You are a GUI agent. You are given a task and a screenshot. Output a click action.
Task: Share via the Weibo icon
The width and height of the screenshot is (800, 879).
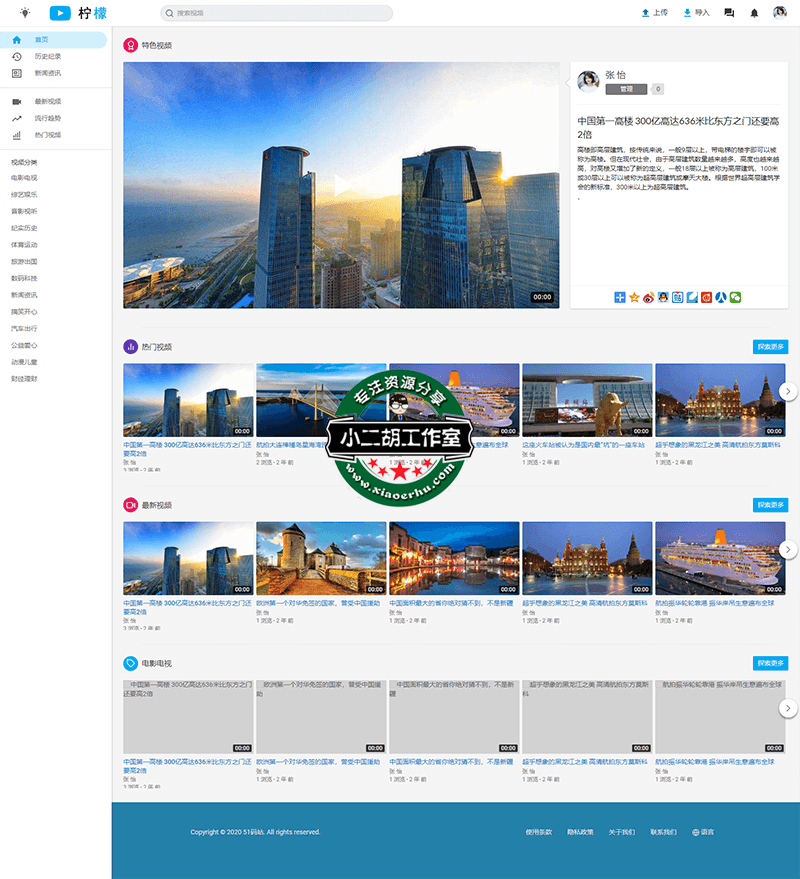pos(648,297)
